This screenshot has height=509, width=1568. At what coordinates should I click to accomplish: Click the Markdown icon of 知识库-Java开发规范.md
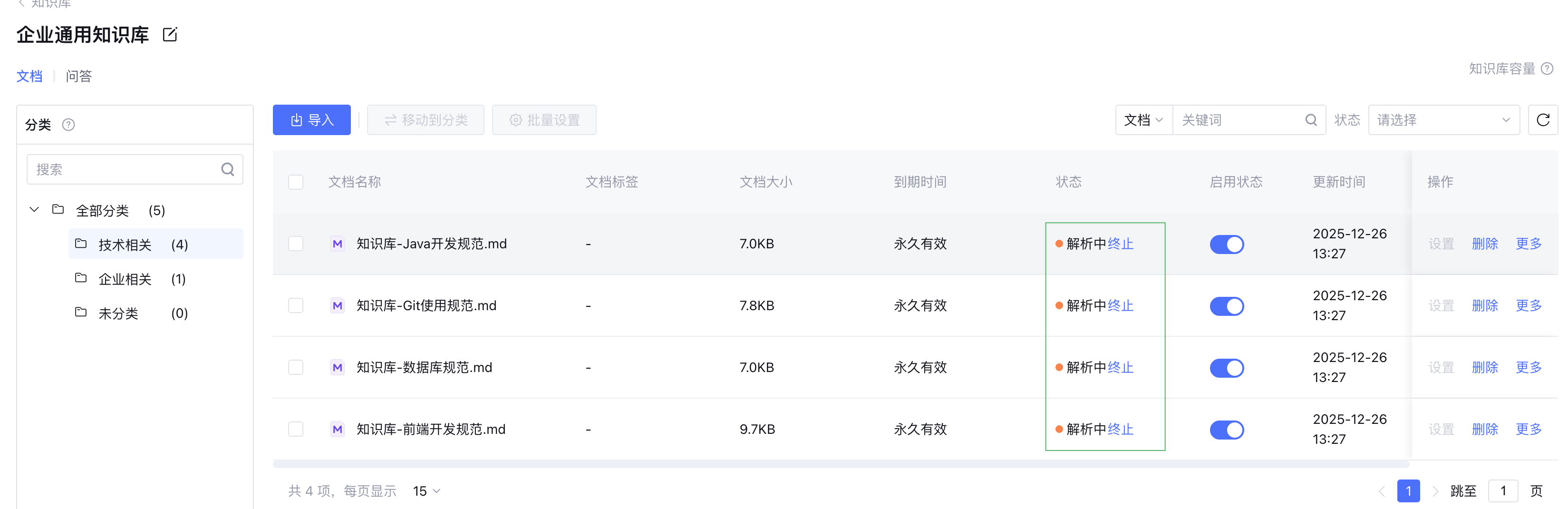[x=338, y=244]
